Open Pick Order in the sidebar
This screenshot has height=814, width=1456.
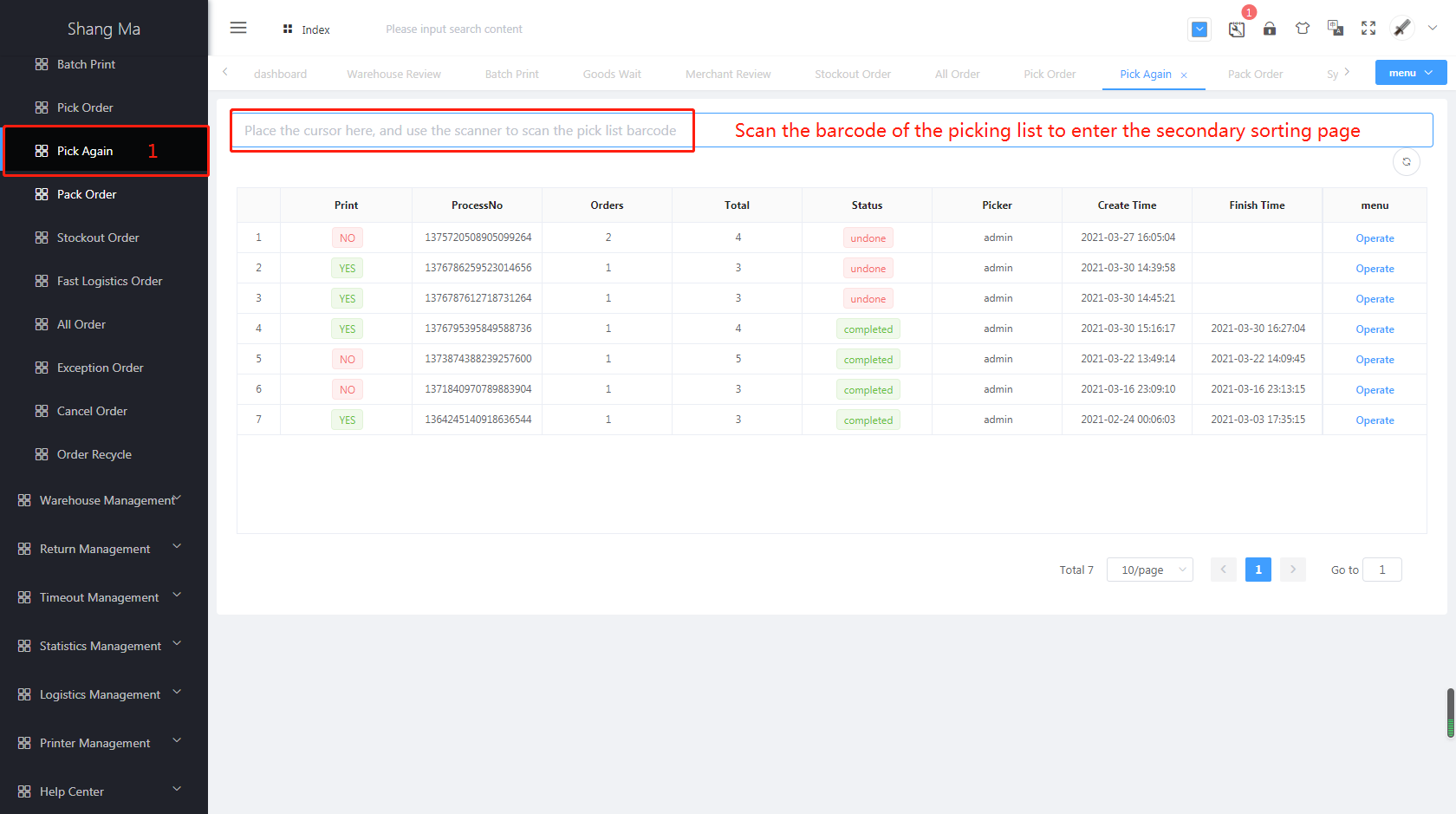tap(104, 107)
